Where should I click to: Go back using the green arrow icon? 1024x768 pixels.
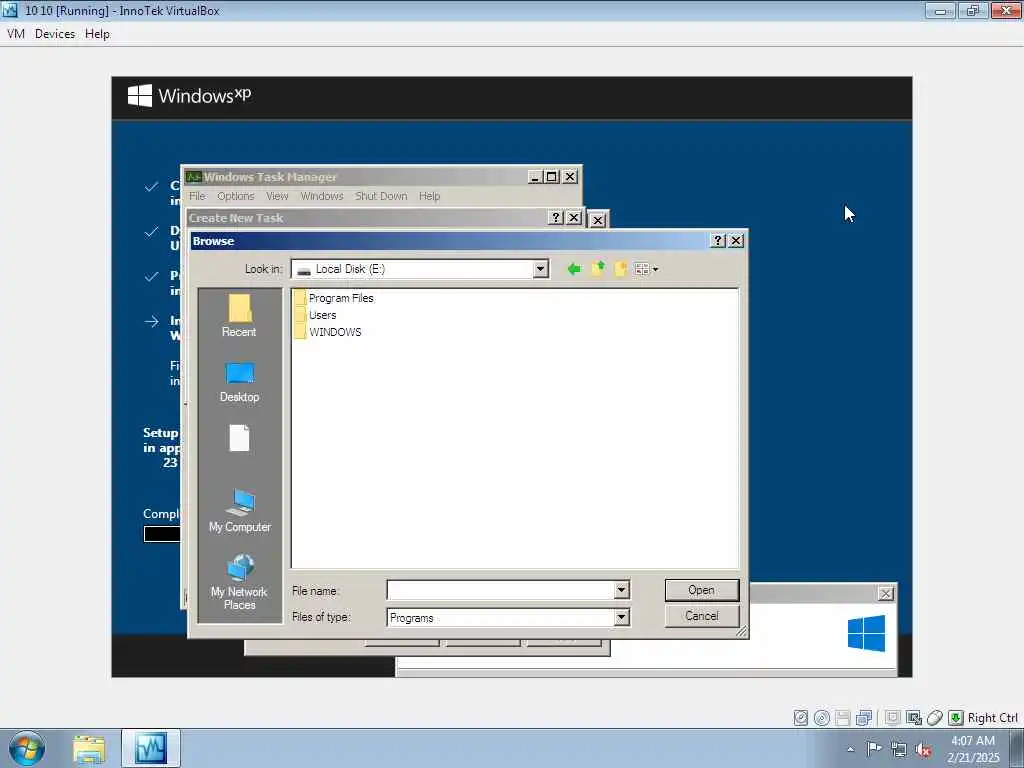click(574, 269)
